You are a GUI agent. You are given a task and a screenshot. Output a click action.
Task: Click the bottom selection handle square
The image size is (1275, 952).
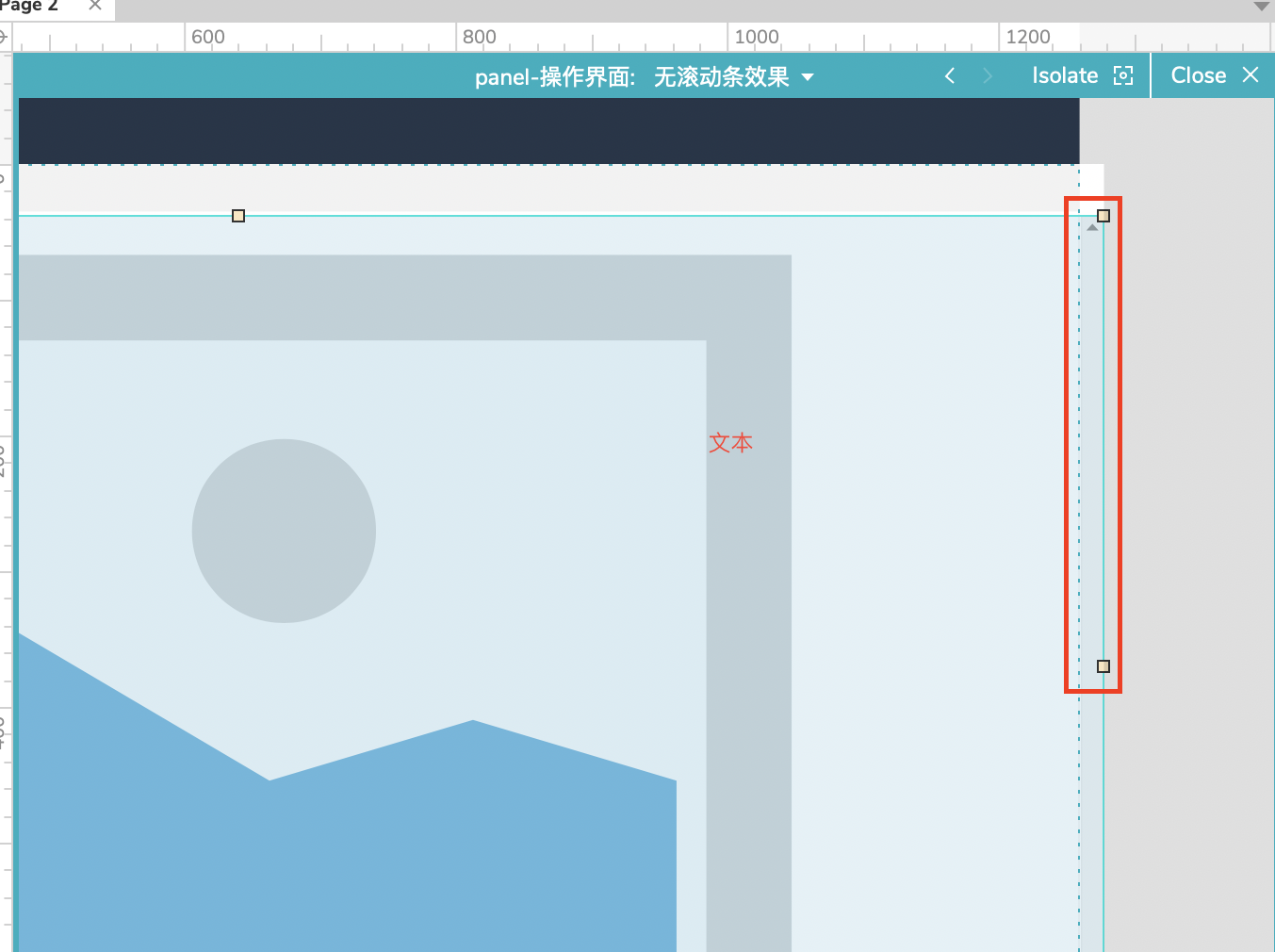1103,666
